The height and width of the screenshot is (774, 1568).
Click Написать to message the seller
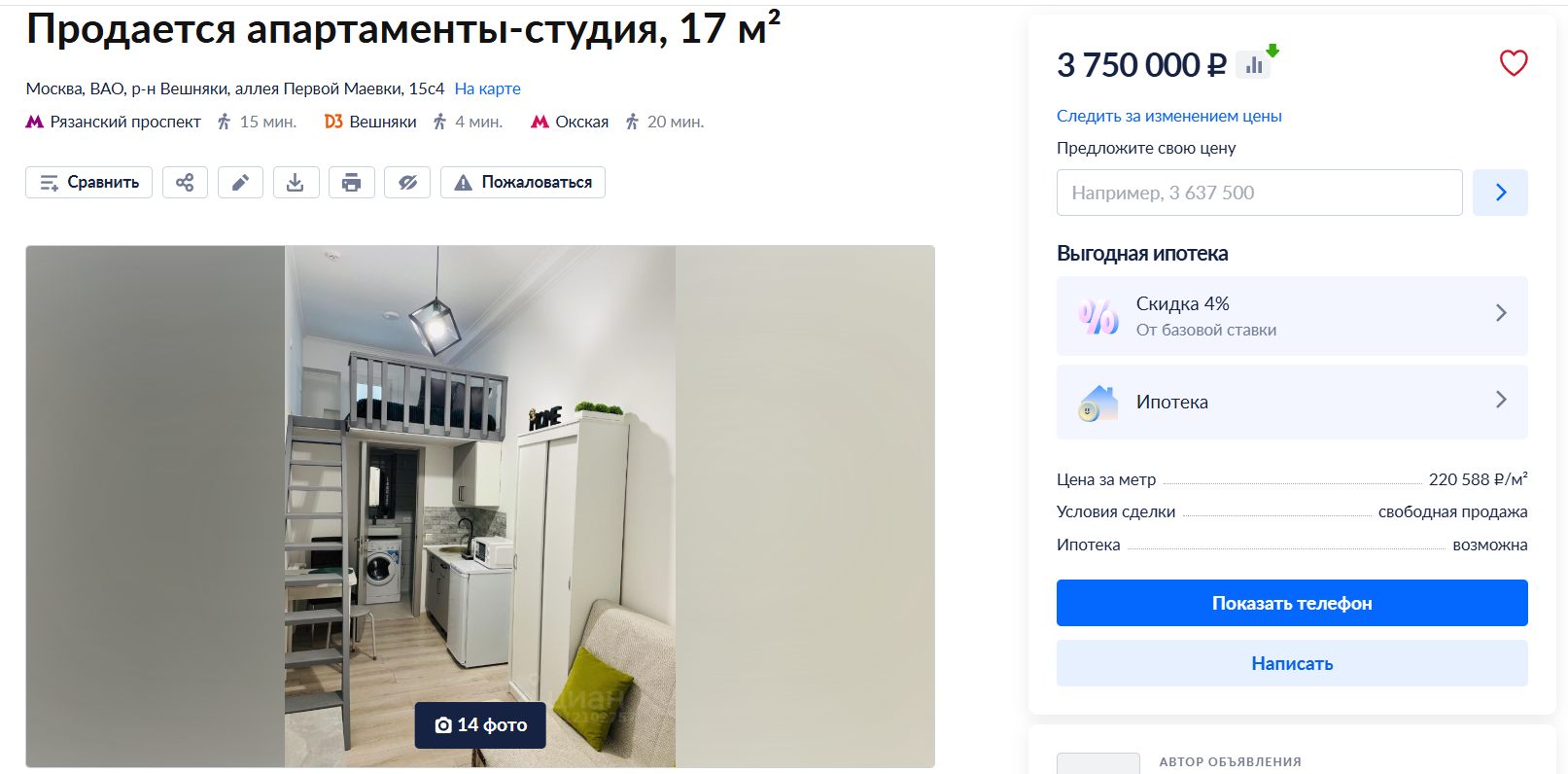(x=1292, y=663)
